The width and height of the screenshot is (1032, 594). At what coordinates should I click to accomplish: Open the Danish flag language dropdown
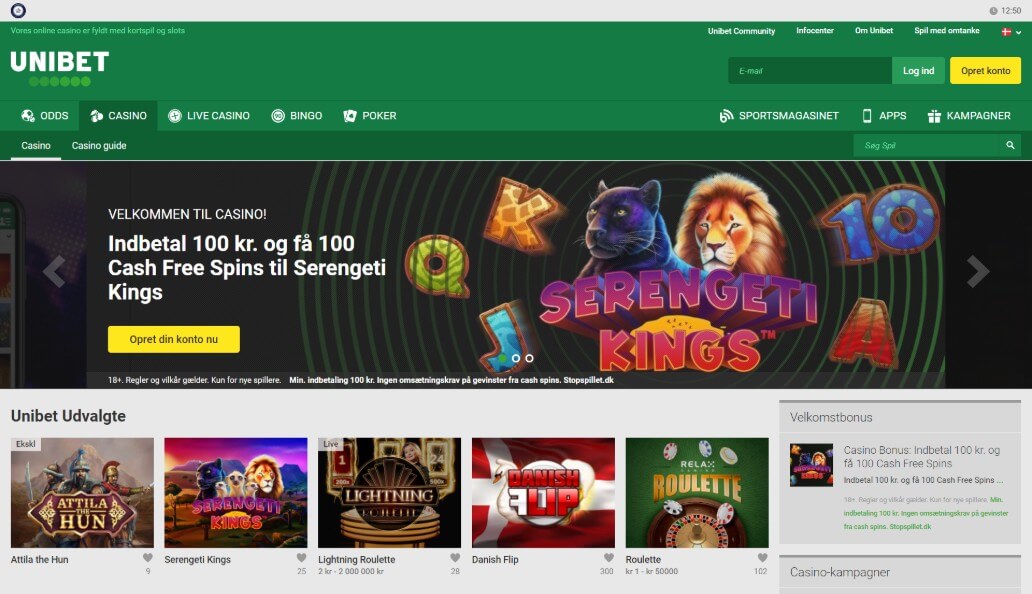(1011, 32)
